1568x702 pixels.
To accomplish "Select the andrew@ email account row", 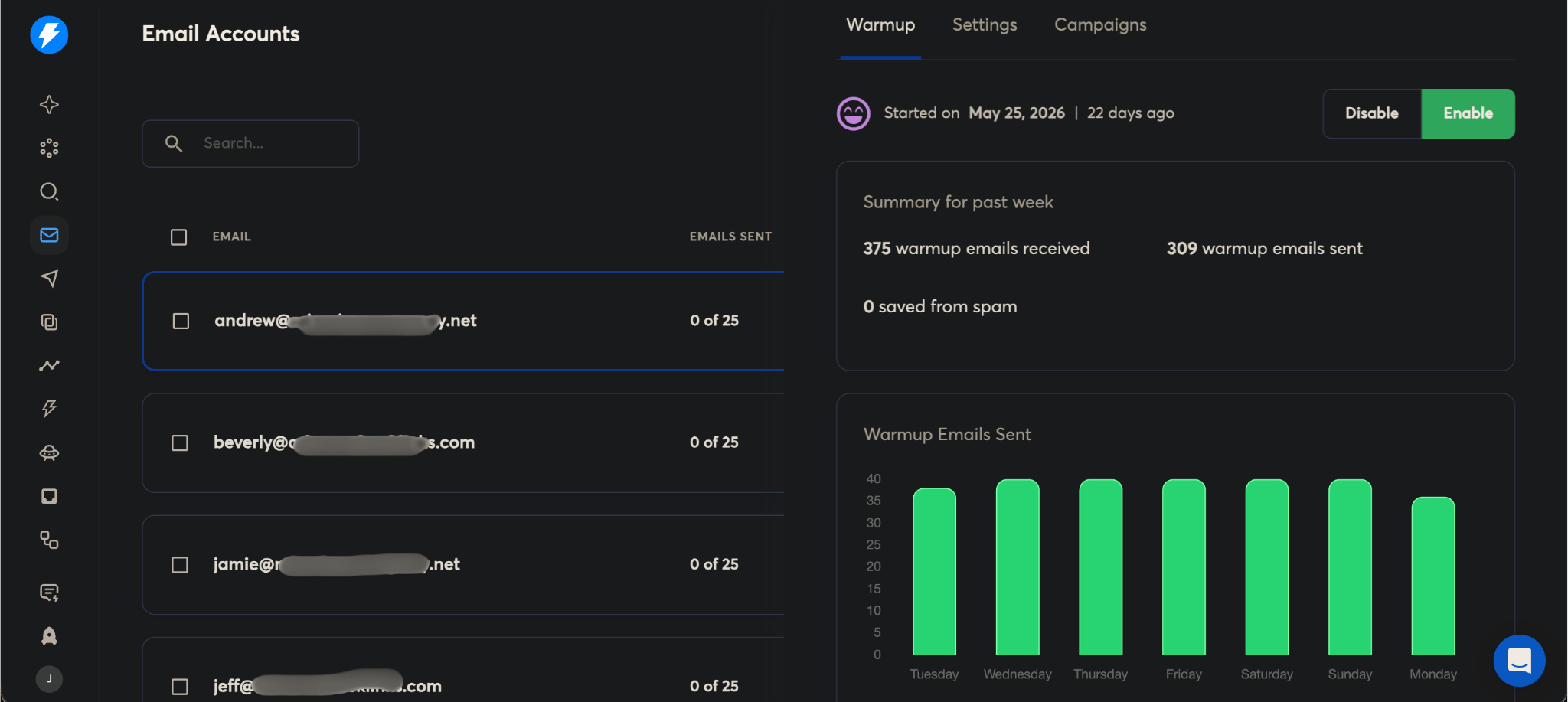I will 463,321.
